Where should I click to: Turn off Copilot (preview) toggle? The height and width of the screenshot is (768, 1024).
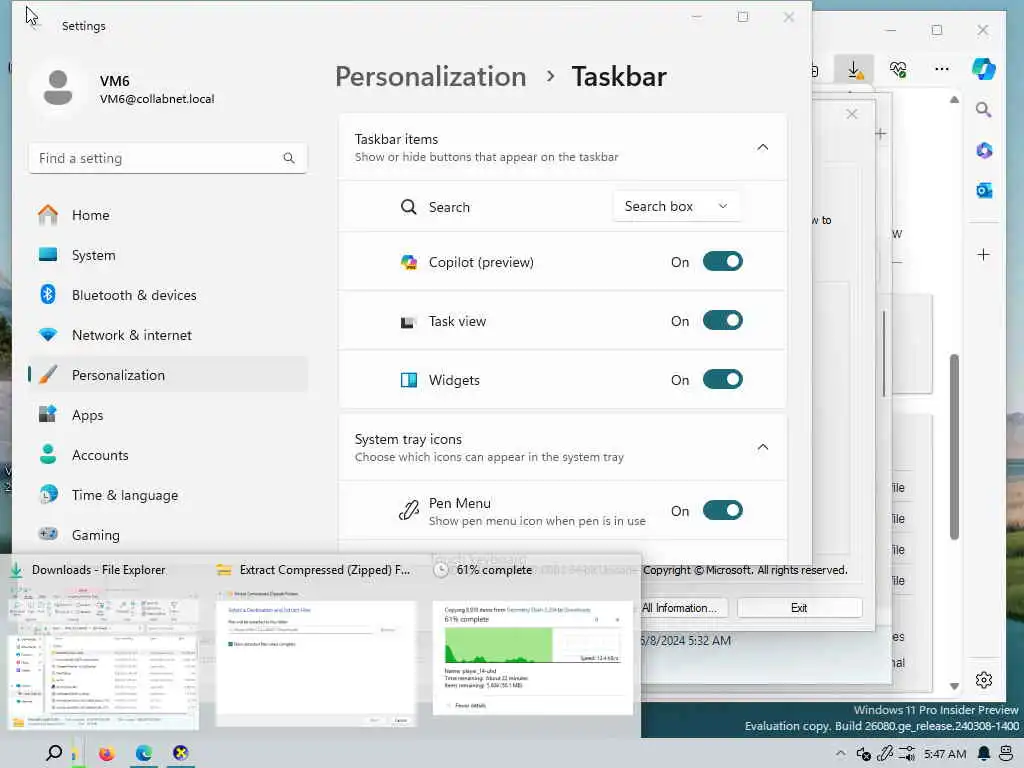tap(722, 262)
